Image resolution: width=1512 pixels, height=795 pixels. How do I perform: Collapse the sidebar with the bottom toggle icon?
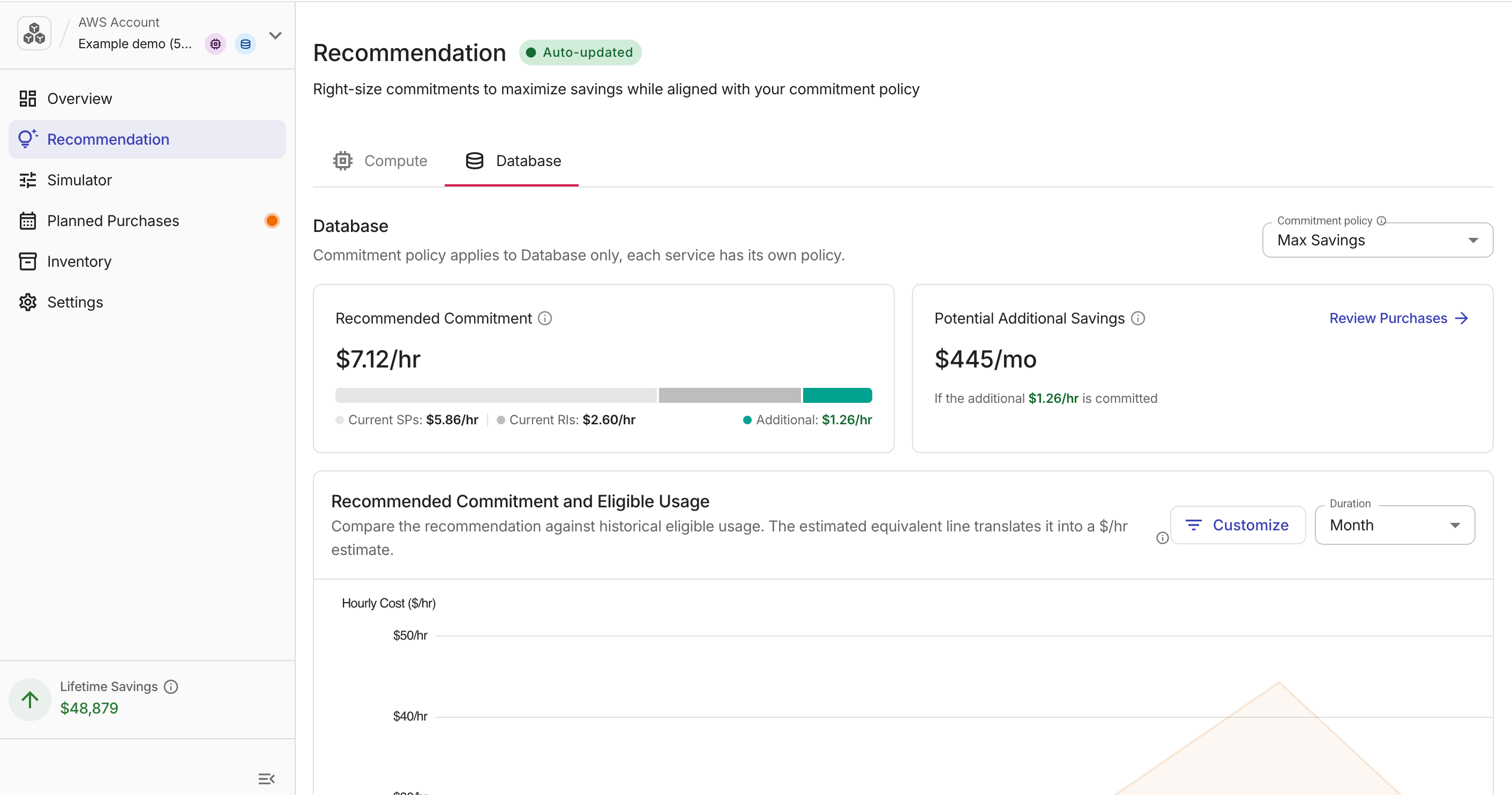click(x=266, y=778)
